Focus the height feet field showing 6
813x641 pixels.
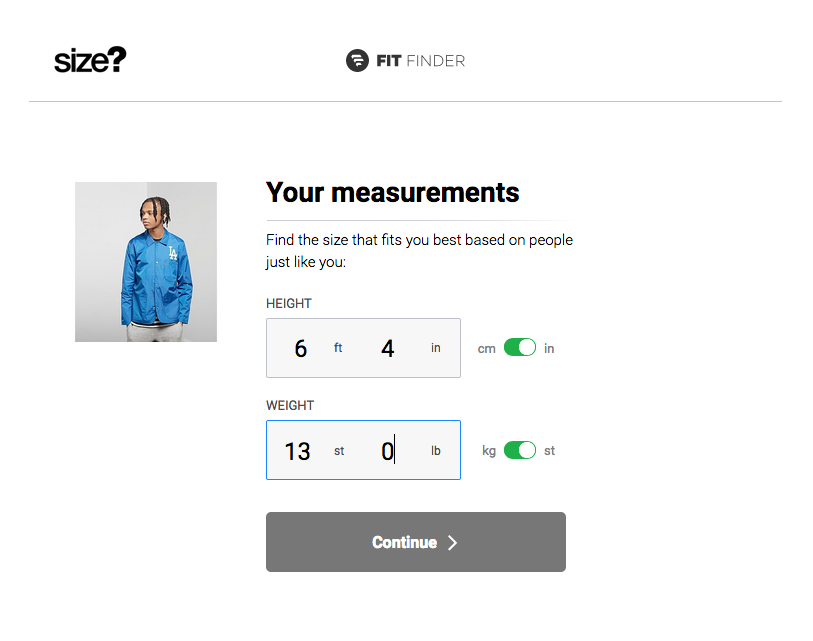pyautogui.click(x=301, y=349)
